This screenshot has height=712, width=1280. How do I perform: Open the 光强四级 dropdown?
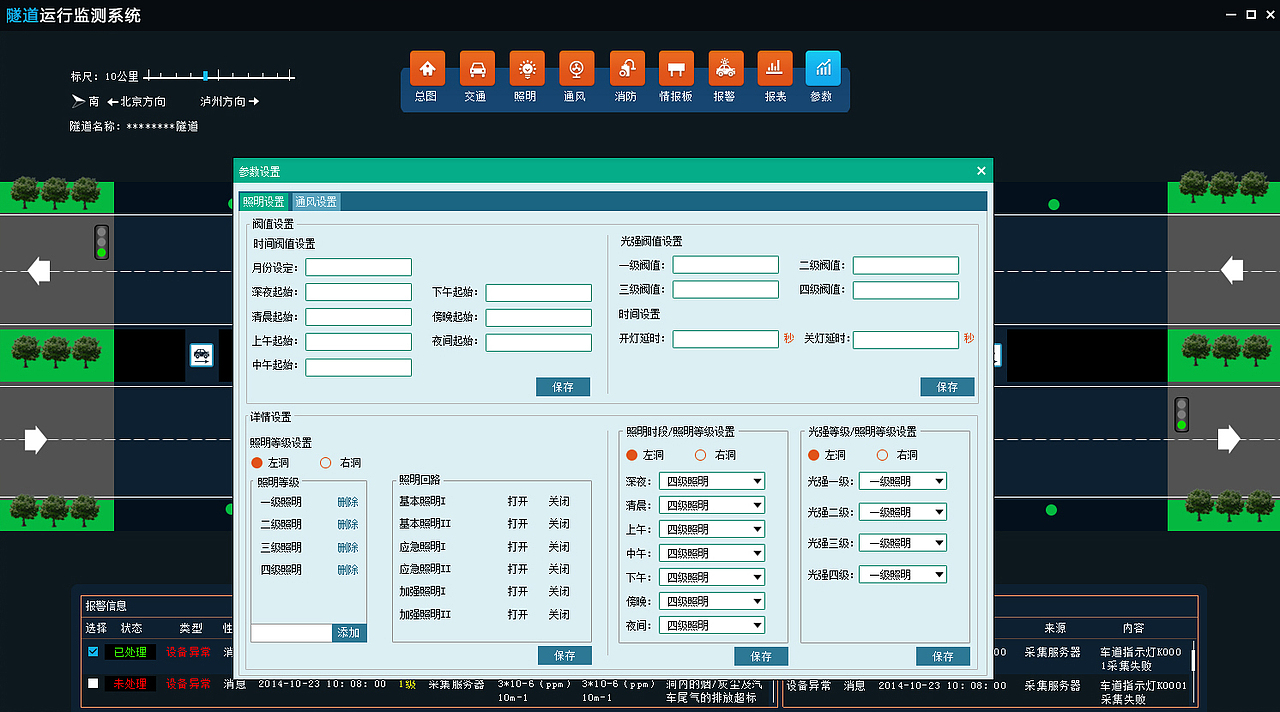tap(903, 574)
